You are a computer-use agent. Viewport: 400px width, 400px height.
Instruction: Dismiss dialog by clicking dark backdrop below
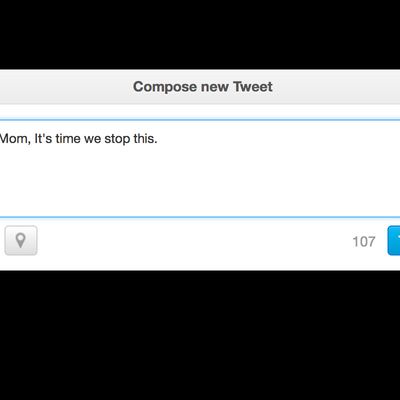(200, 335)
